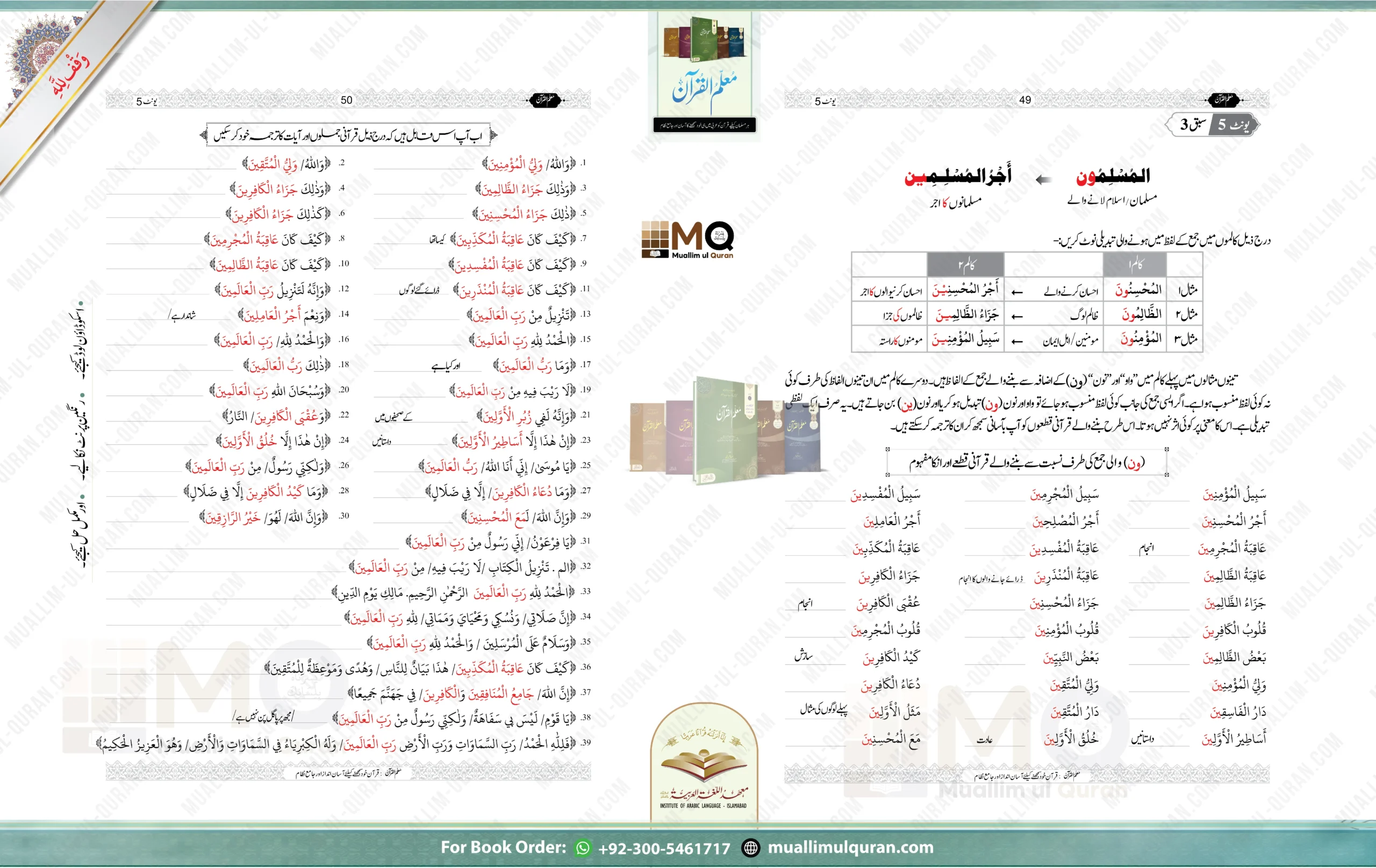Click the black header badge on page 49
This screenshot has width=1376, height=868.
coord(1223,100)
